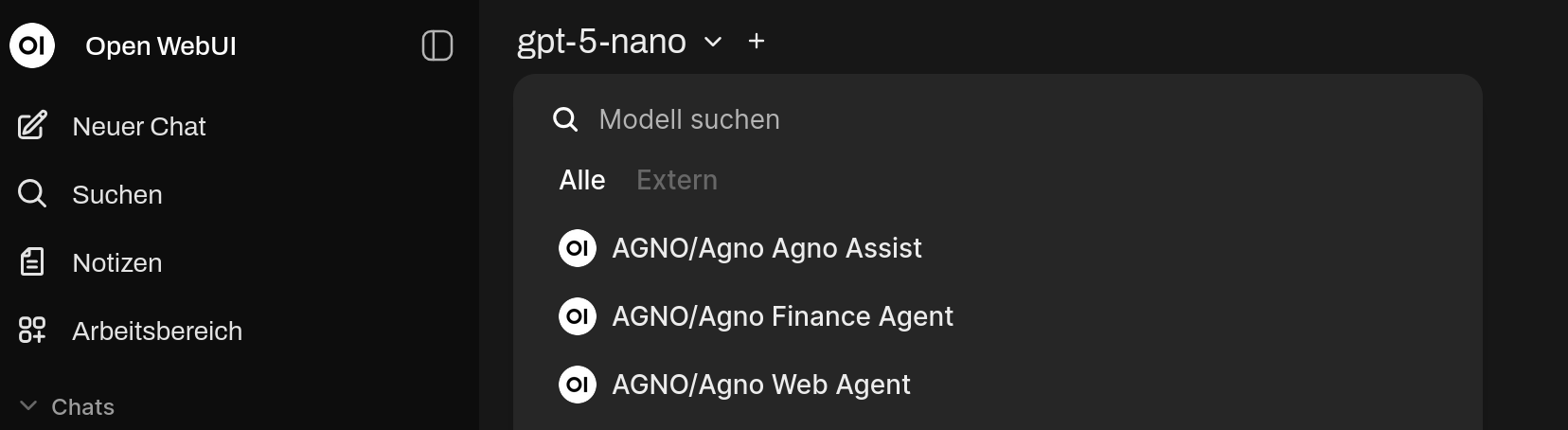Click the Open WebUI logo icon
This screenshot has width=1568, height=430.
click(x=32, y=45)
